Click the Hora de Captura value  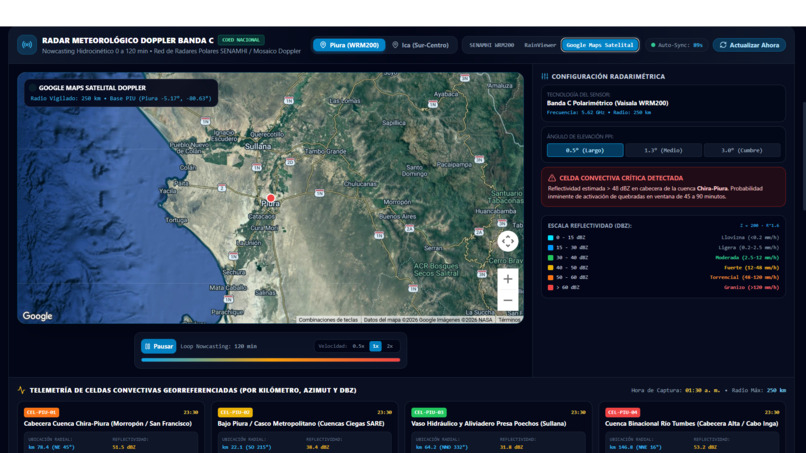coord(704,390)
